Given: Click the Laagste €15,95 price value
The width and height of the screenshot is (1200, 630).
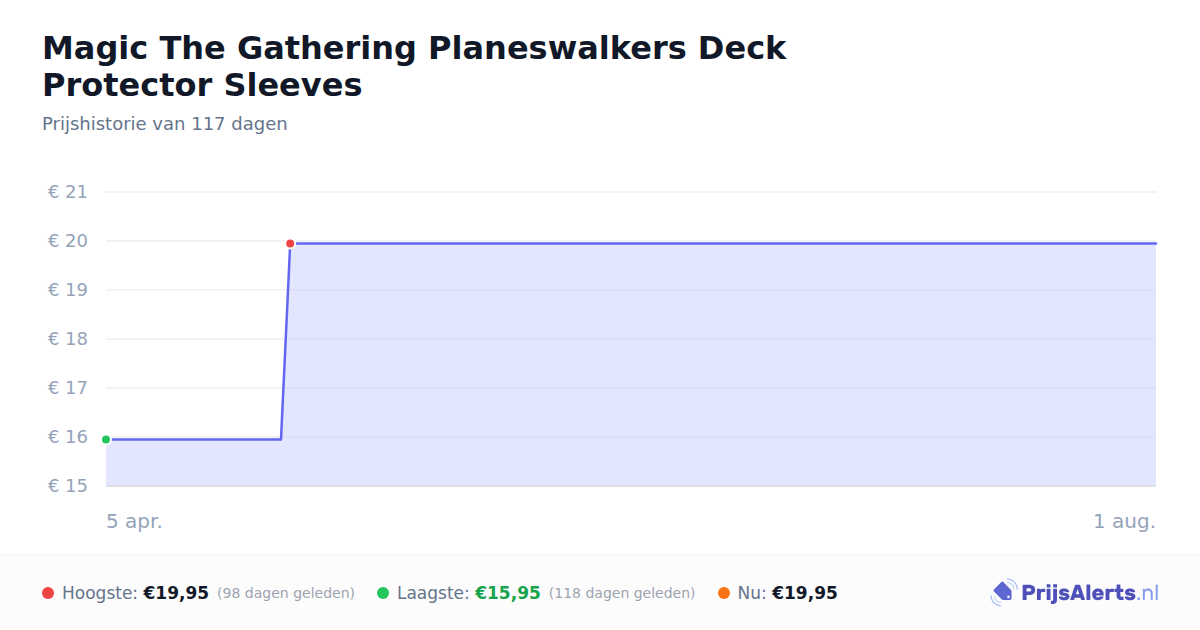Looking at the screenshot, I should 507,593.
